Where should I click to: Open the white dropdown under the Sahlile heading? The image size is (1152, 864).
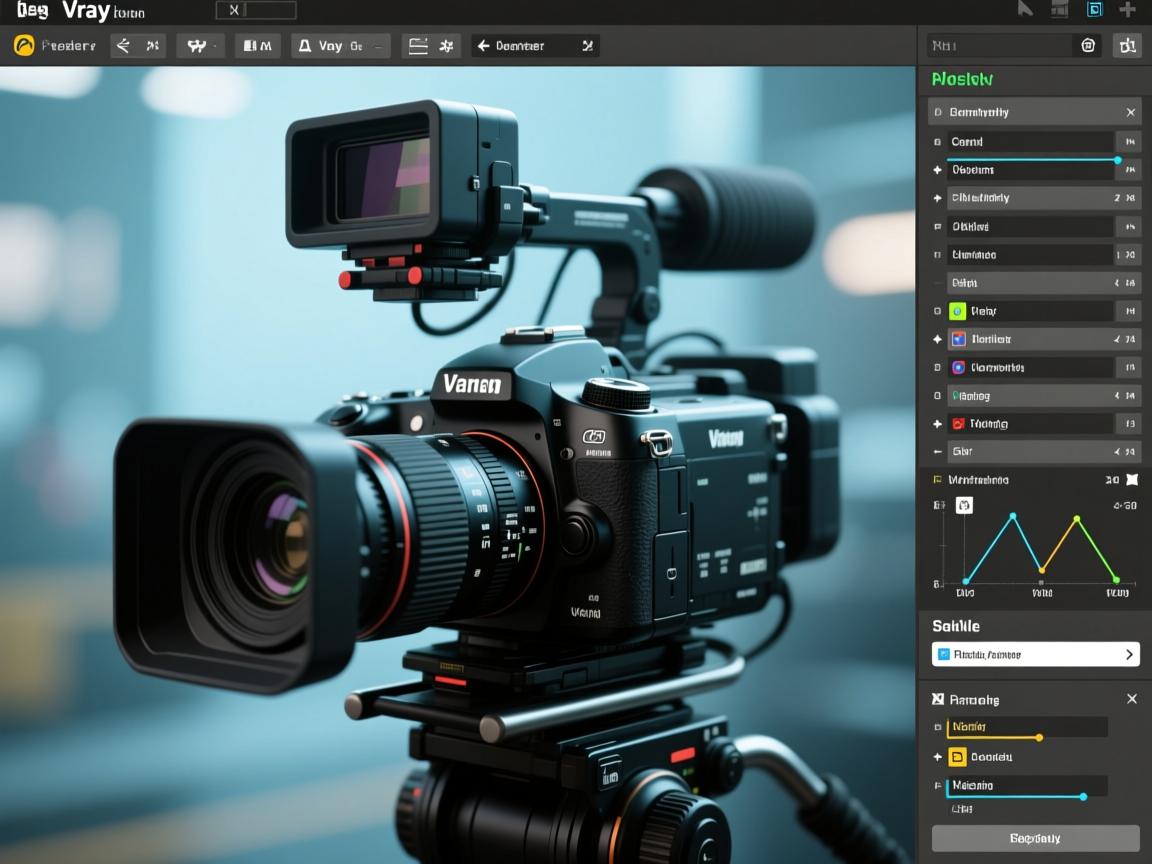pyautogui.click(x=1035, y=655)
